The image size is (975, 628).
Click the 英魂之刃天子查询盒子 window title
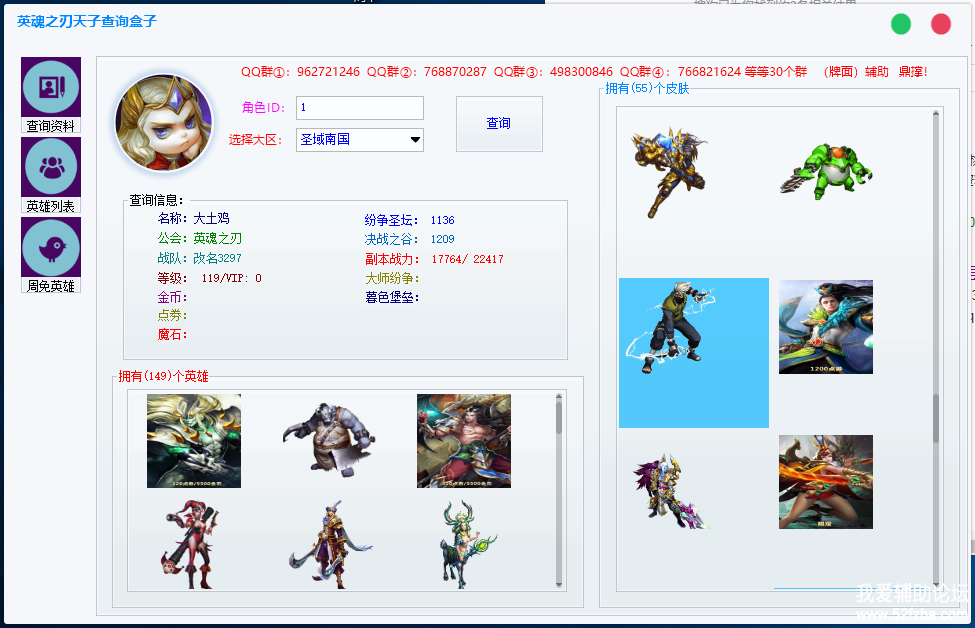point(87,21)
